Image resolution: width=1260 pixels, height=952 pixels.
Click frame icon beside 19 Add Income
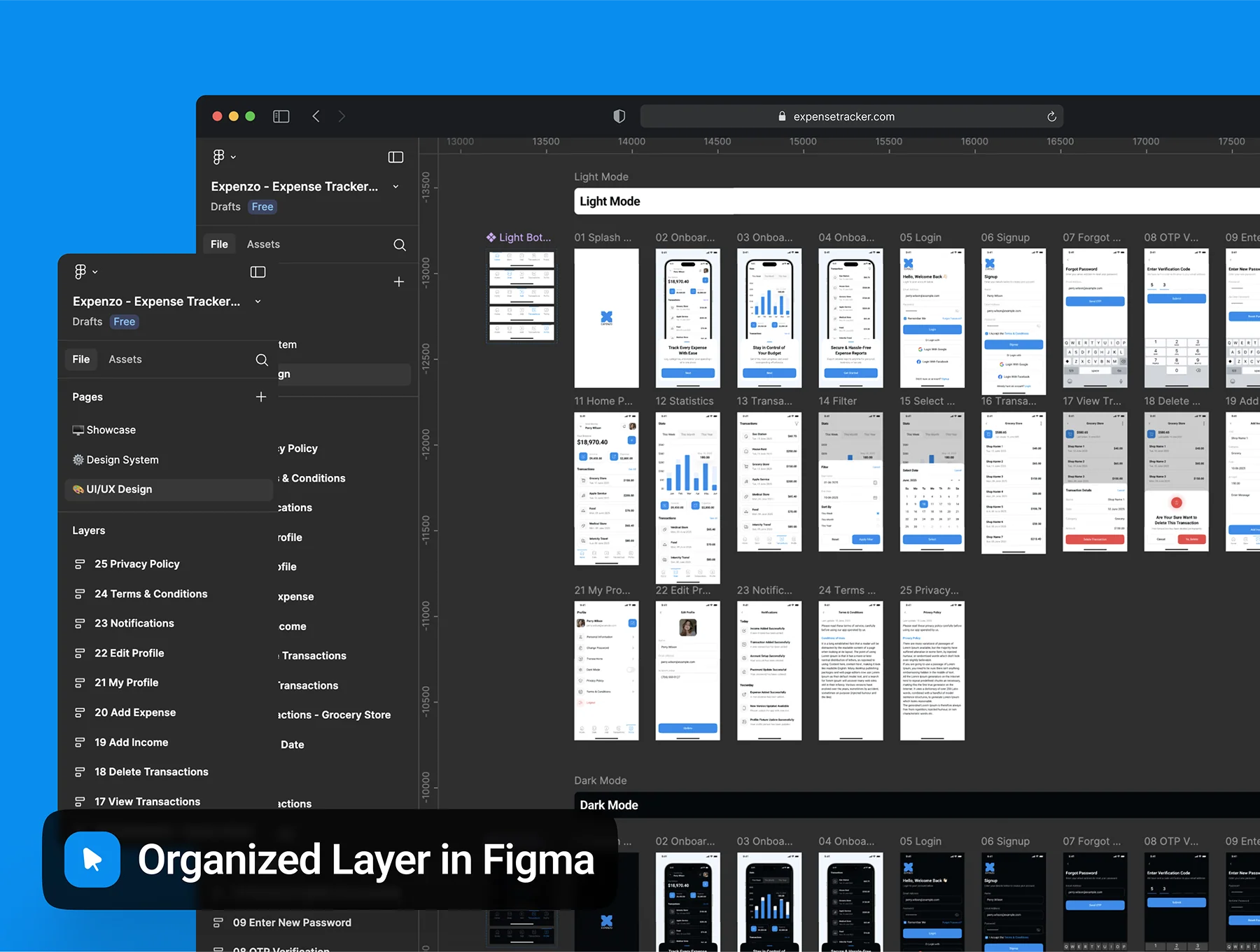tap(80, 742)
